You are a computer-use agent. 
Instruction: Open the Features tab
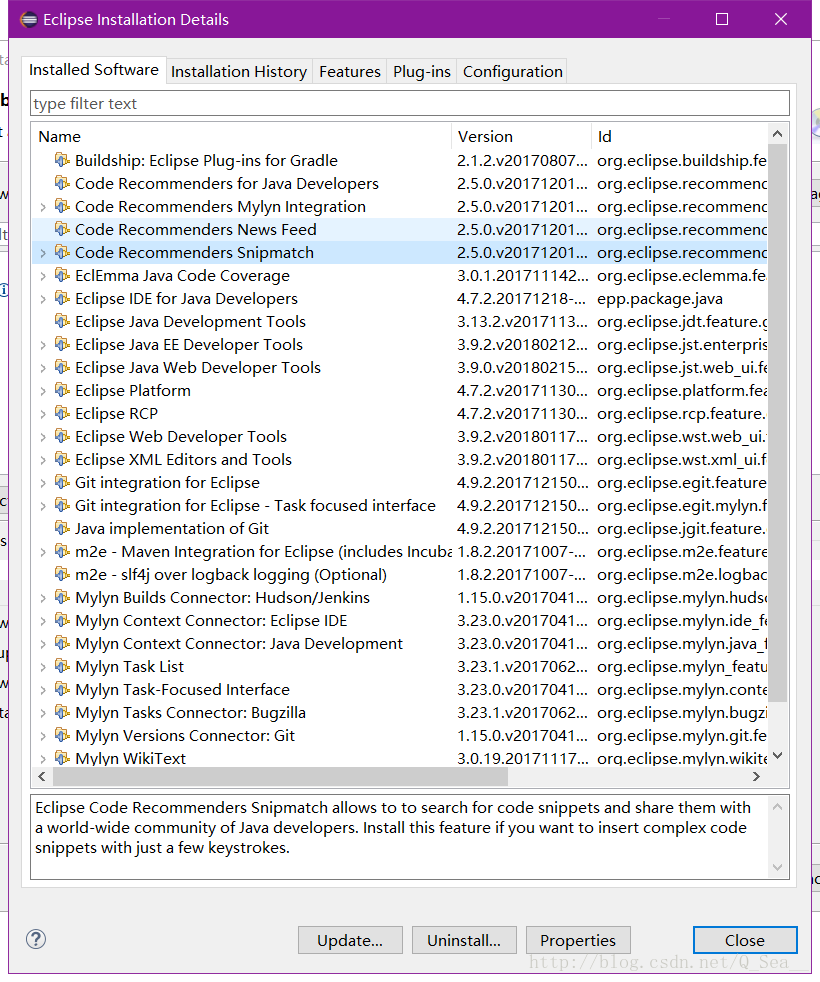point(350,71)
